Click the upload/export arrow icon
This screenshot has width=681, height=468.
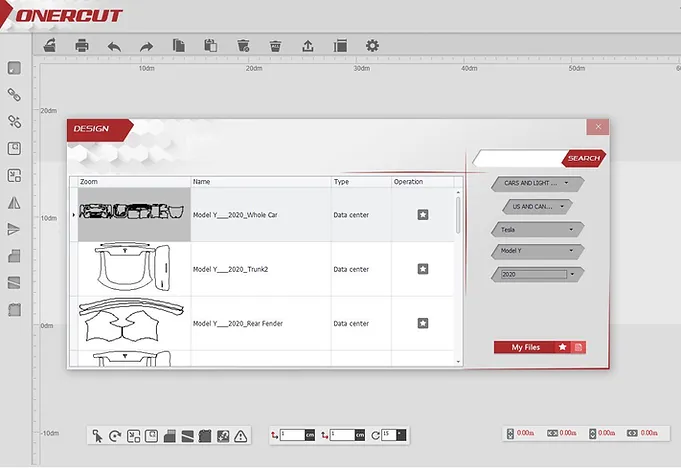(x=308, y=46)
